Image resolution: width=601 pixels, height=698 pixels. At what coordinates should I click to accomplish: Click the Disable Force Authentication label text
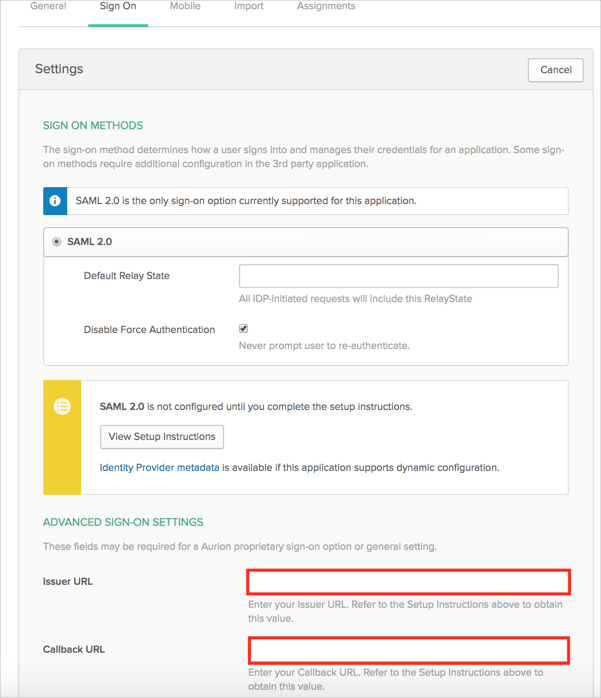[x=149, y=330]
